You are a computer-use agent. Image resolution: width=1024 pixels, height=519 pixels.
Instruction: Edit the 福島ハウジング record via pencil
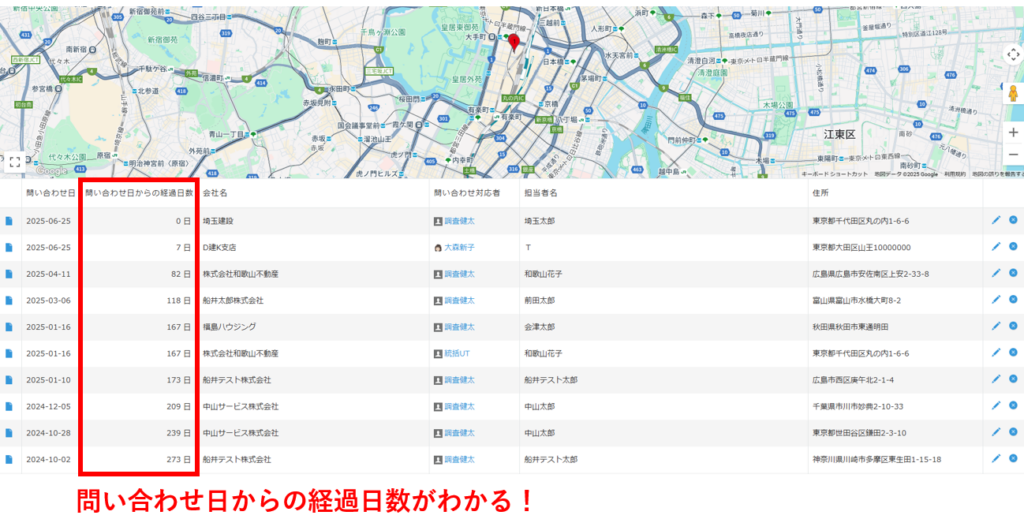[x=996, y=326]
